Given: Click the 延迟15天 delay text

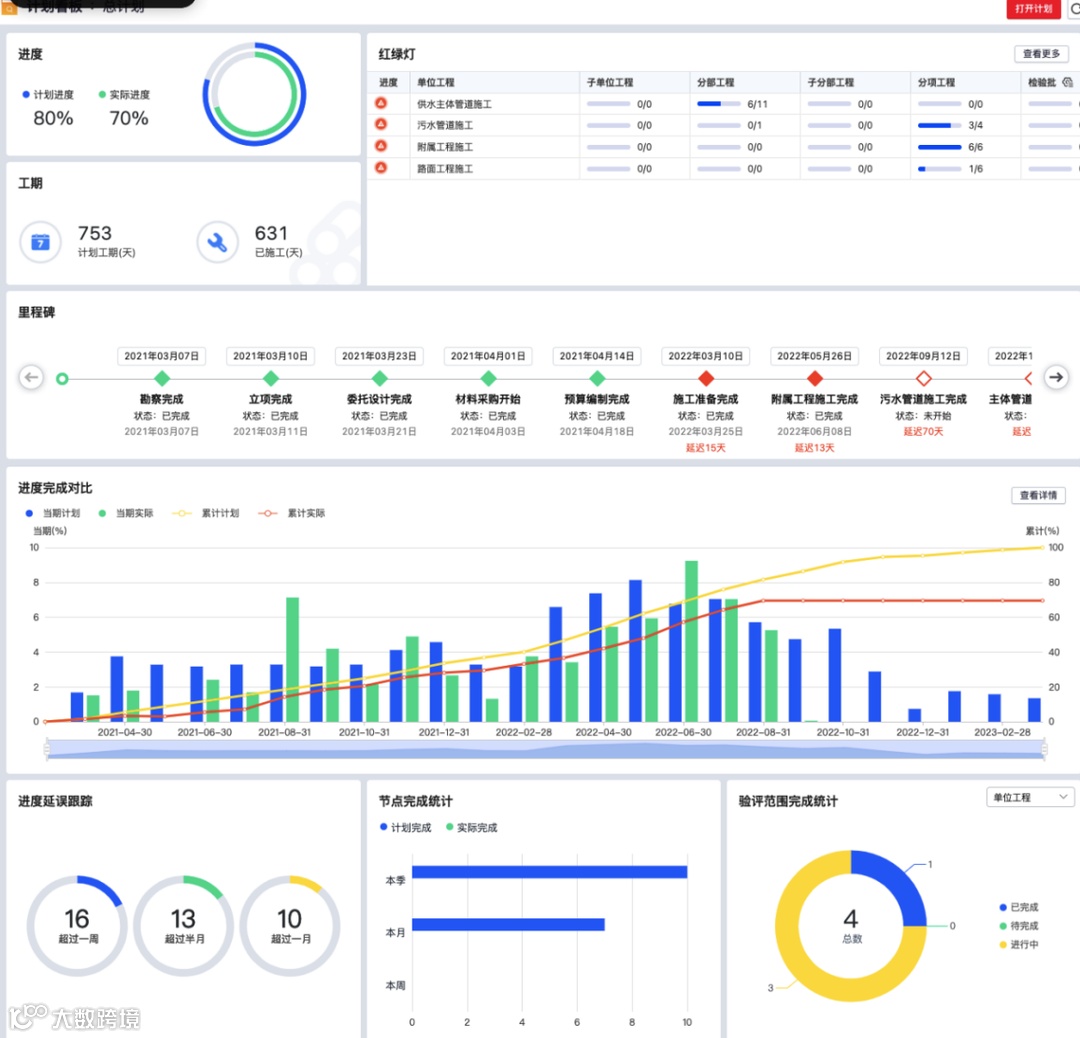Looking at the screenshot, I should [x=705, y=448].
